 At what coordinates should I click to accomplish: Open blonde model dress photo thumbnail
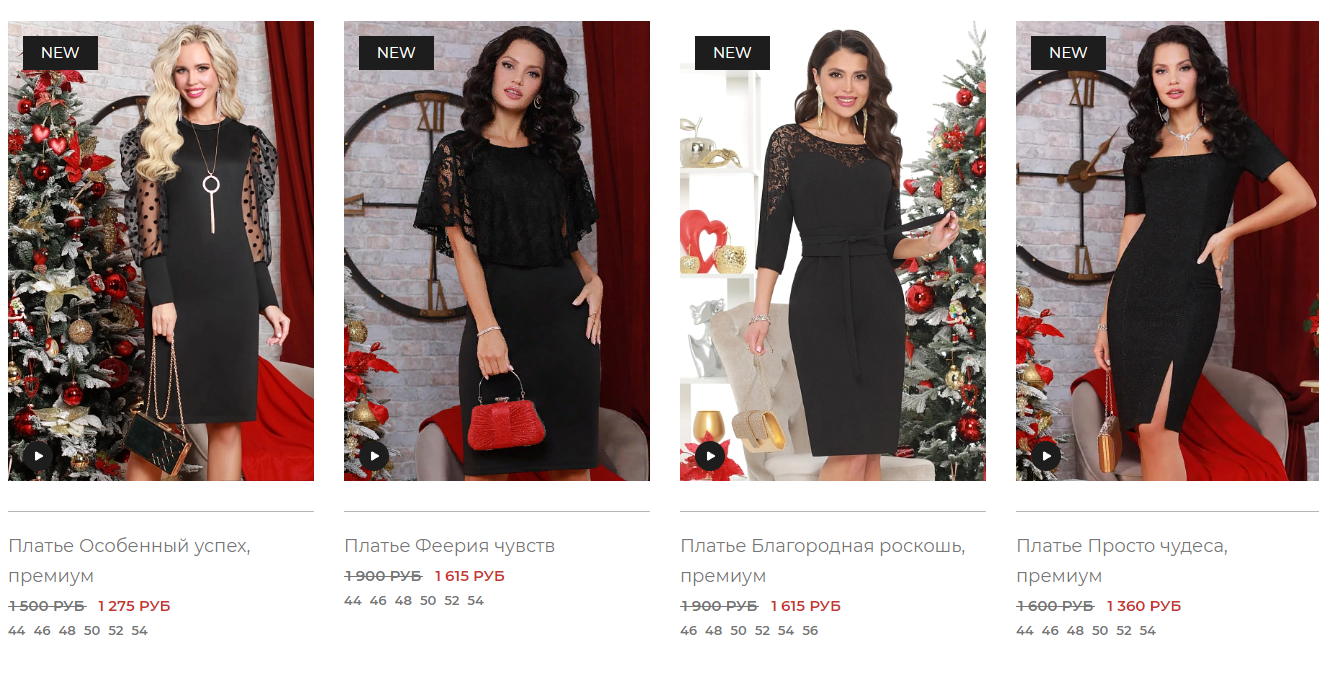tap(161, 251)
